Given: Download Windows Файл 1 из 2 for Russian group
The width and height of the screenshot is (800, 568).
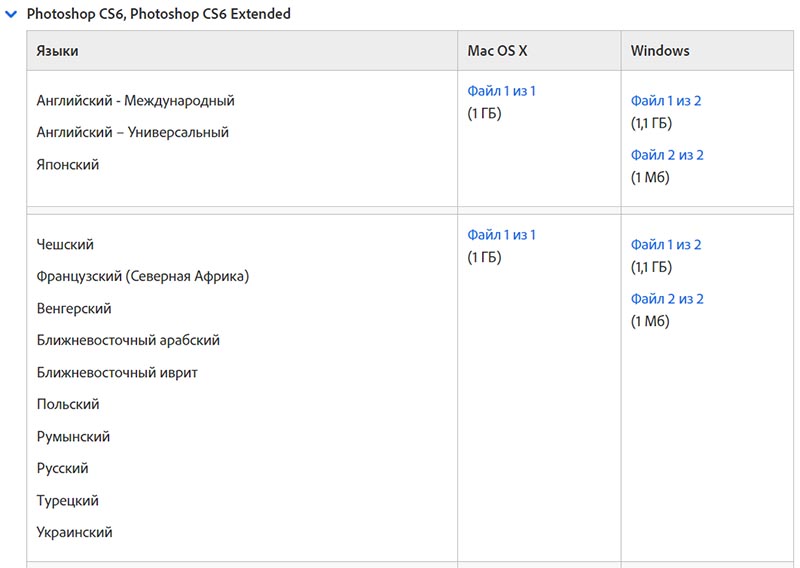Looking at the screenshot, I should tap(666, 245).
